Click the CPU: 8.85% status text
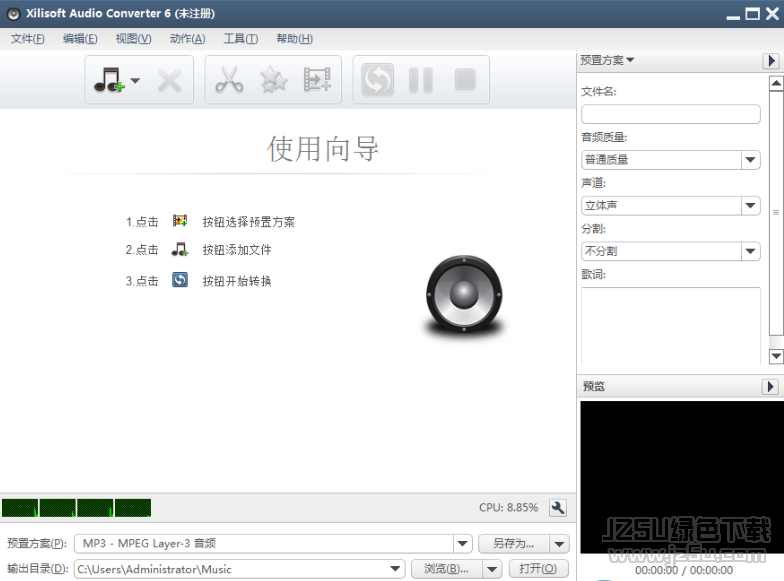Image resolution: width=784 pixels, height=581 pixels. pyautogui.click(x=508, y=508)
